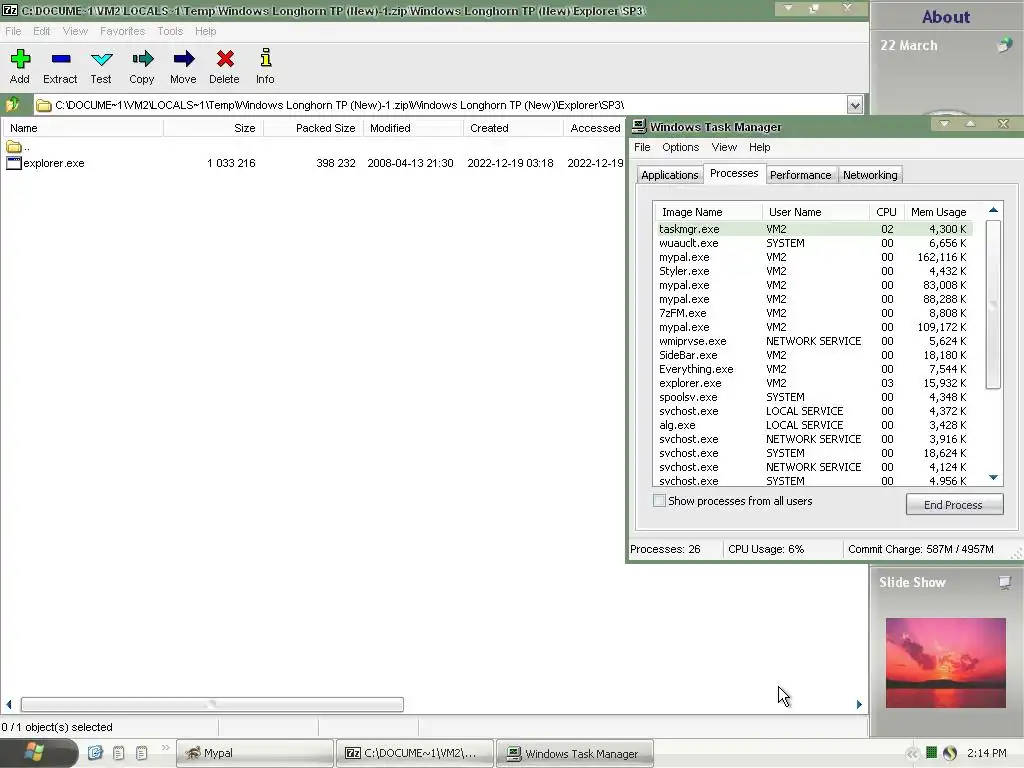The image size is (1024, 768).
Task: Click the process list vertical scrollbar thumb
Action: pos(993,304)
